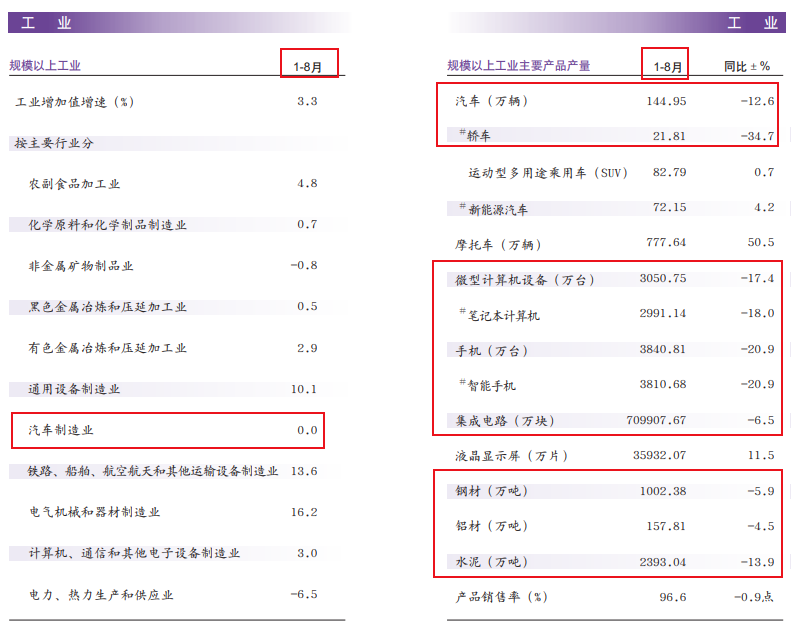Click the value 709907.67 for 集成电路
792x624 pixels.
click(x=656, y=420)
